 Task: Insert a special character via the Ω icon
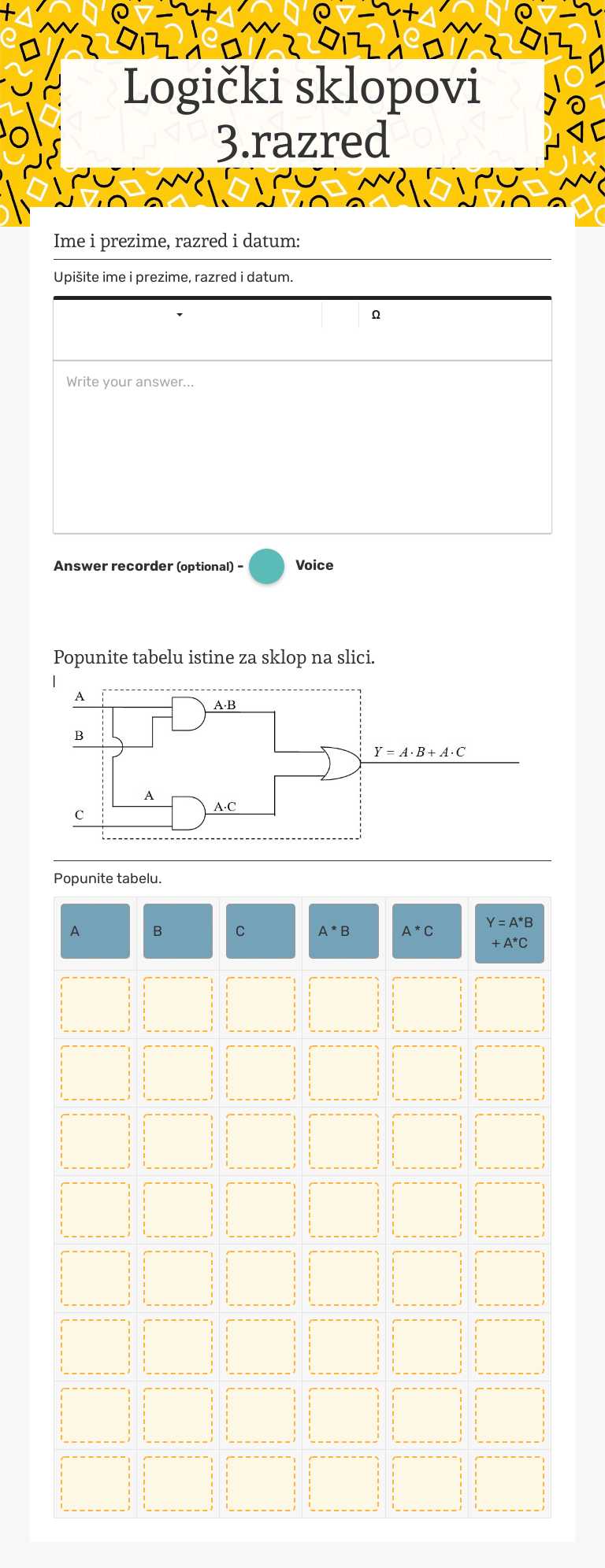tap(376, 314)
